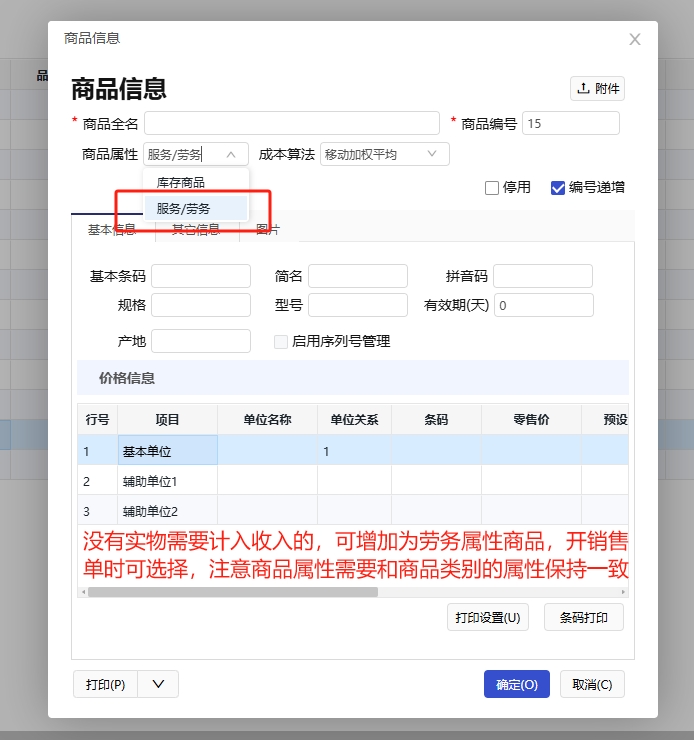Screen dimensions: 694x740
Task: Confirm with 确定(O) button
Action: coord(517,684)
